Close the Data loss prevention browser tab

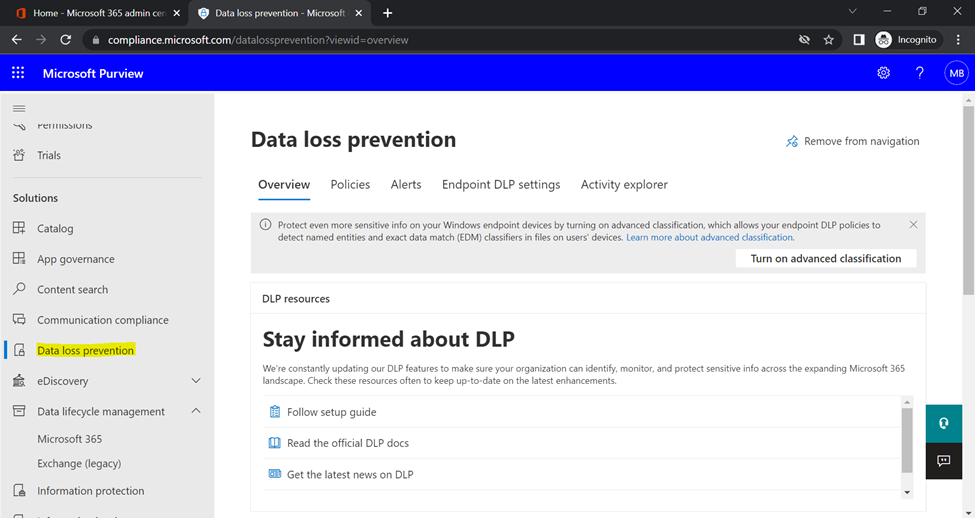(x=358, y=13)
